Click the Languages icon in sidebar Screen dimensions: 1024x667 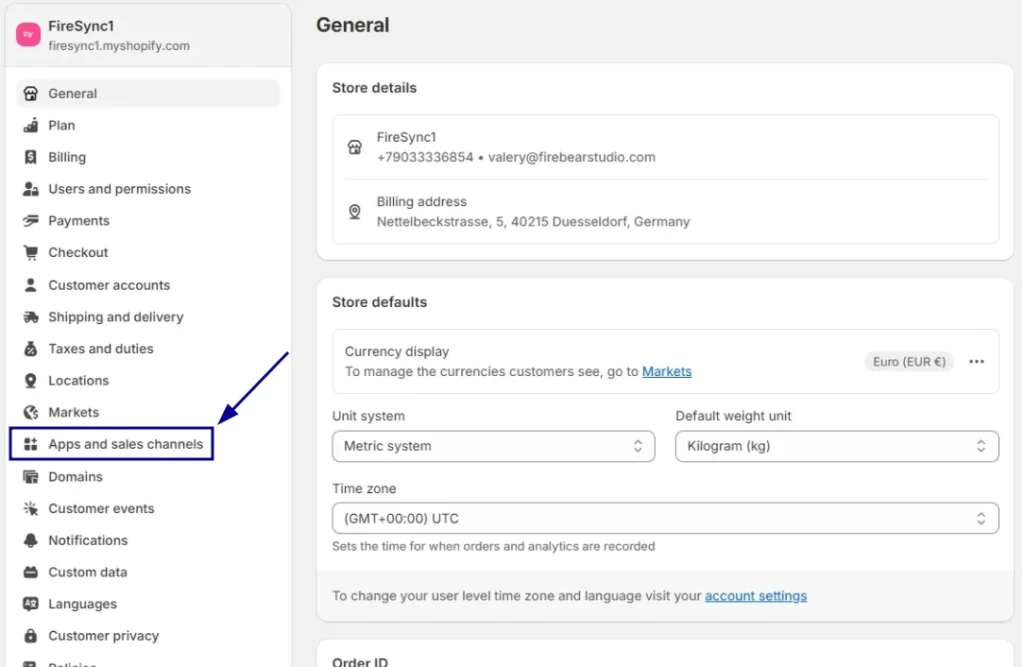click(x=30, y=604)
